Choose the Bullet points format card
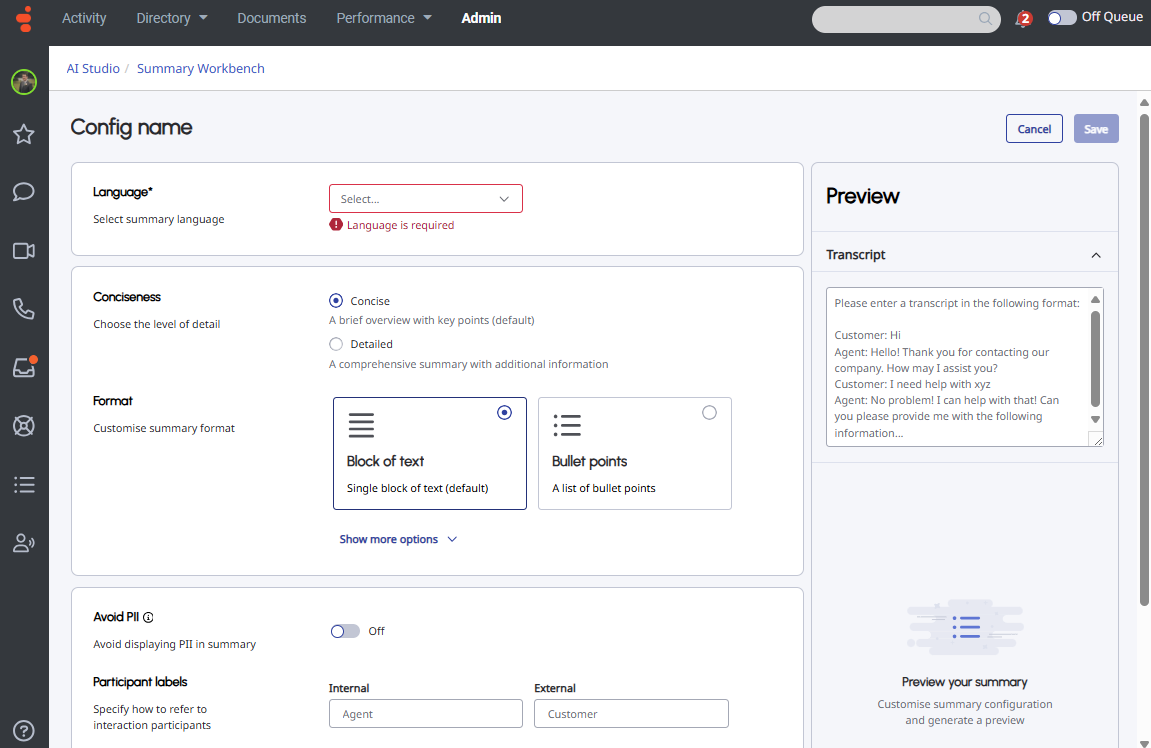This screenshot has height=748, width=1151. click(x=634, y=453)
